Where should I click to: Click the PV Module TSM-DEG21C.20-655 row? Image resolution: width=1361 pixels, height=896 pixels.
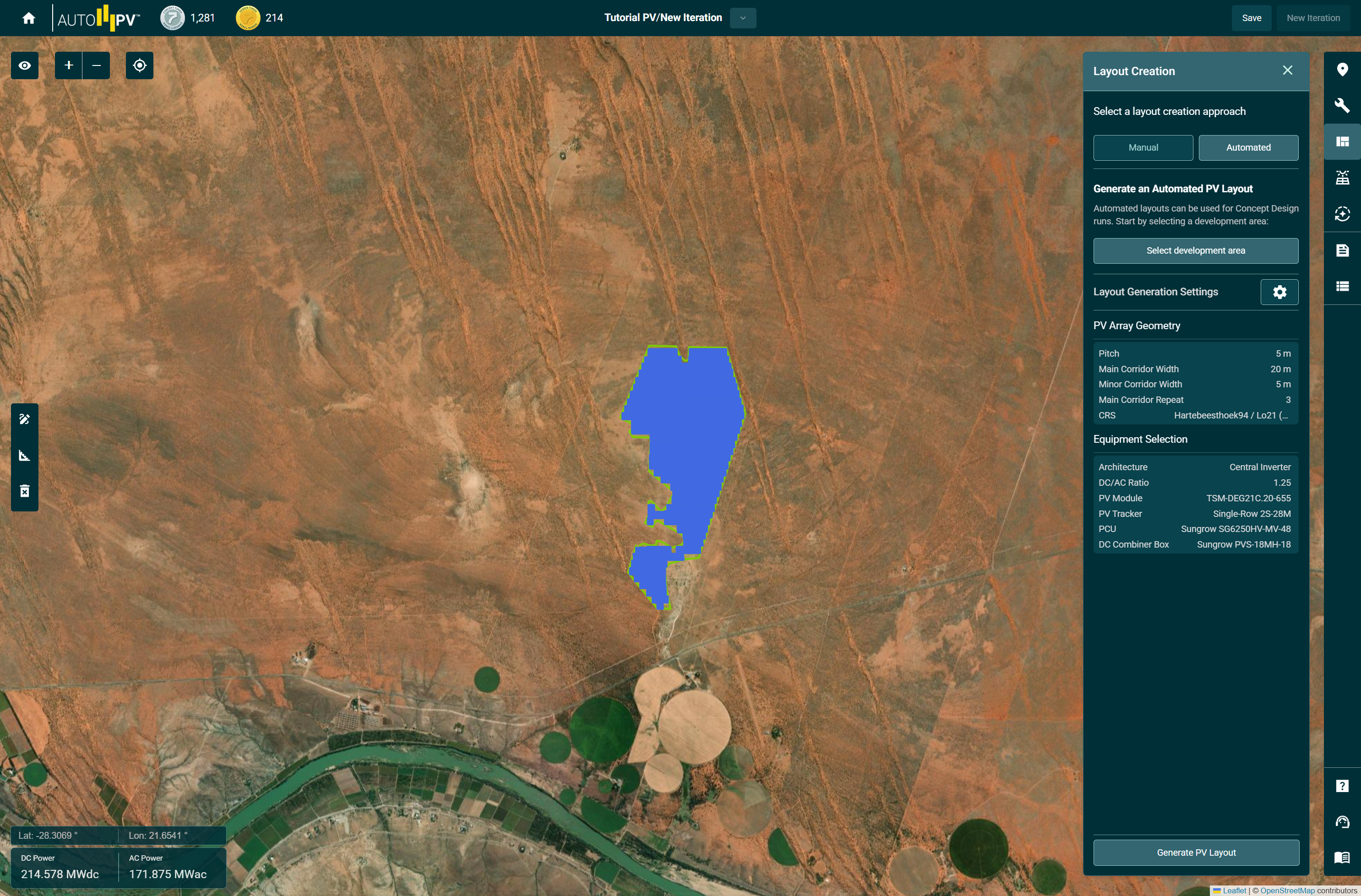click(1195, 499)
